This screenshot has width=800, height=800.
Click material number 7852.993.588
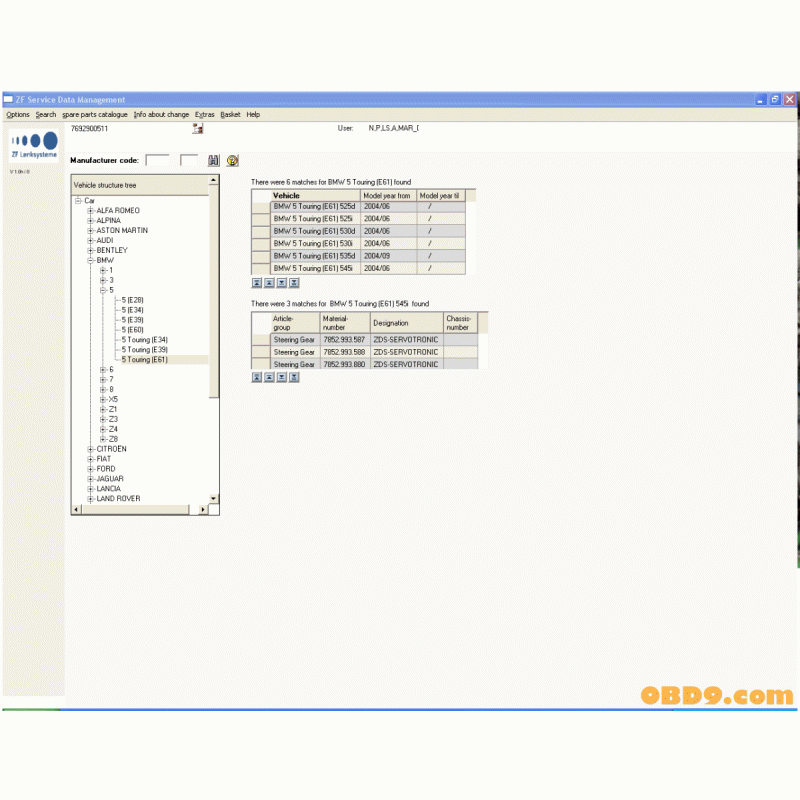tap(344, 352)
